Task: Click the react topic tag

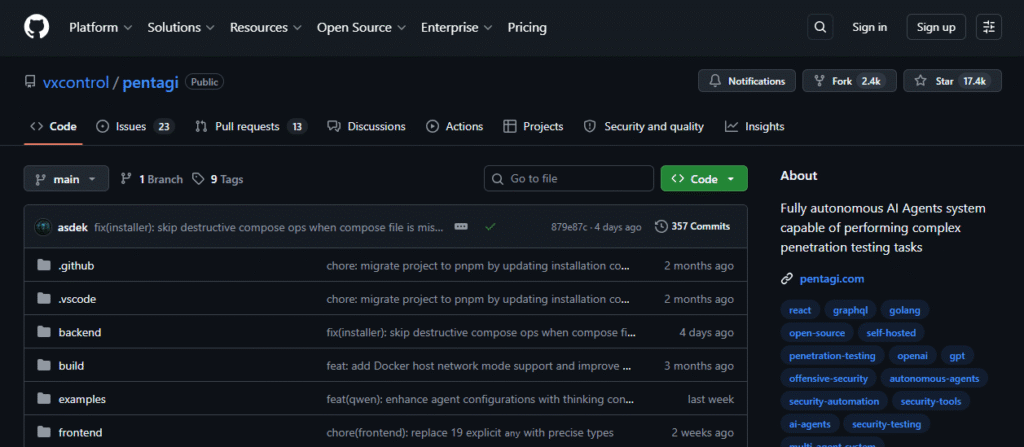Action: [800, 310]
